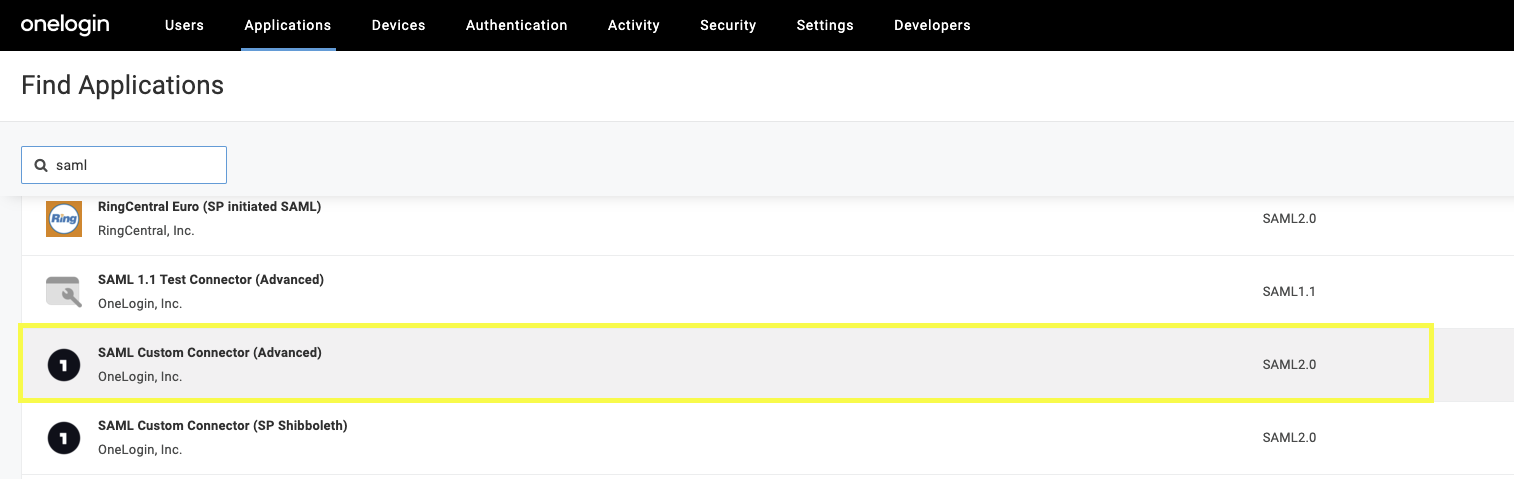Click the SAML1.1 protocol label

1289,292
